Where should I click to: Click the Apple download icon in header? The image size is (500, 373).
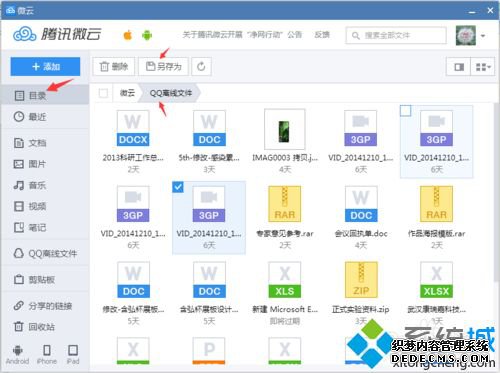click(x=128, y=35)
